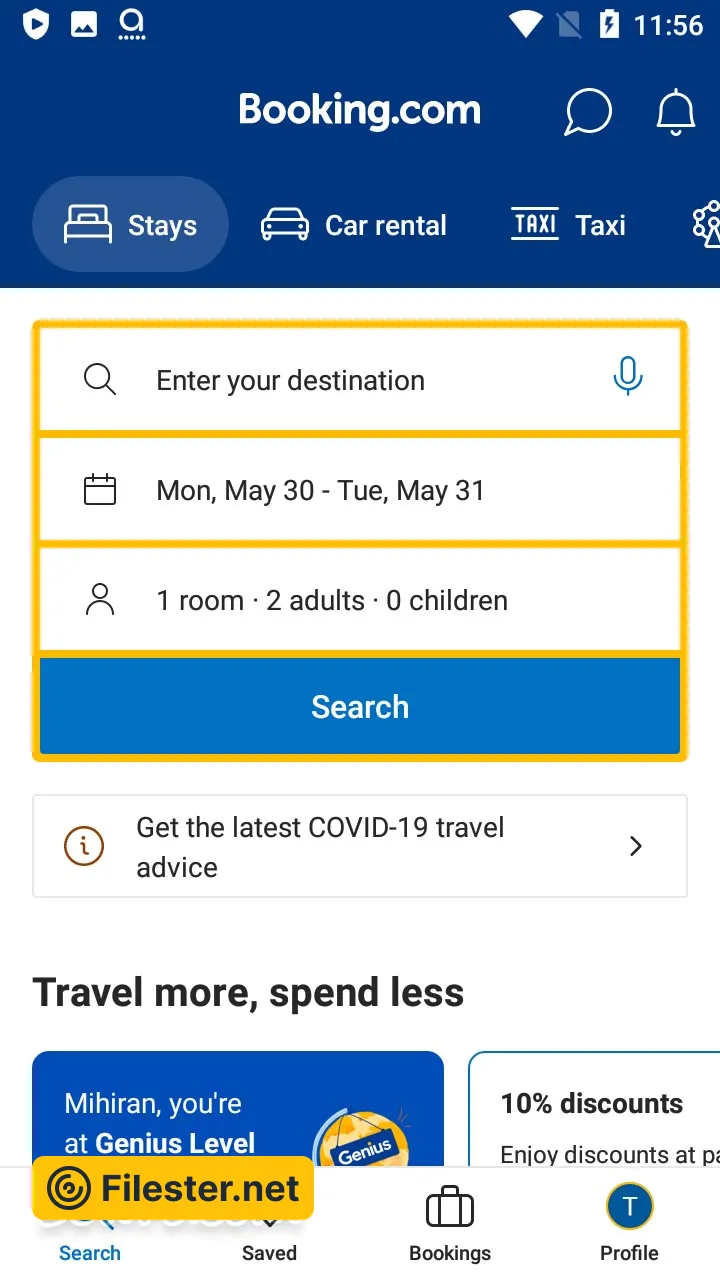720x1280 pixels.
Task: Switch to the Car rental tab
Action: 354,225
